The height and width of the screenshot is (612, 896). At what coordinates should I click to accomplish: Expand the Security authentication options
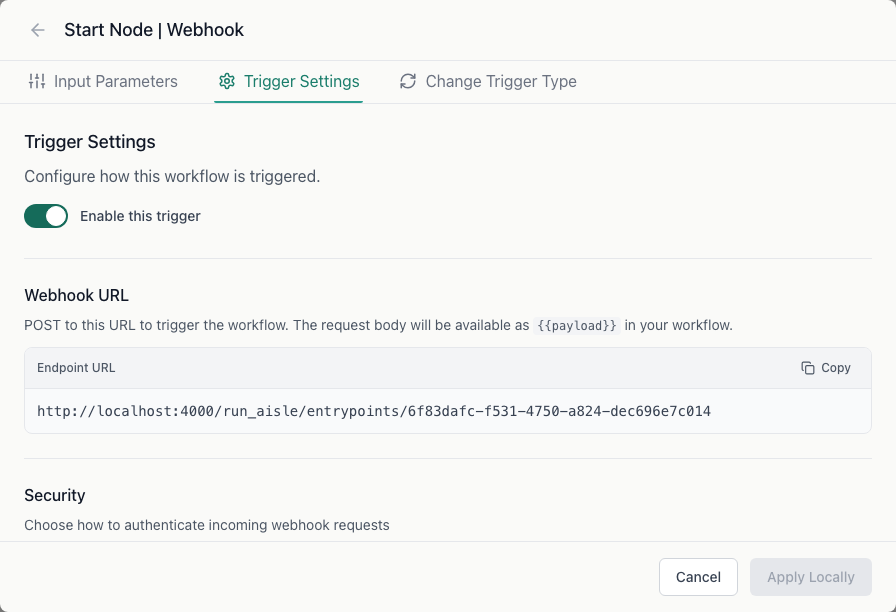55,495
